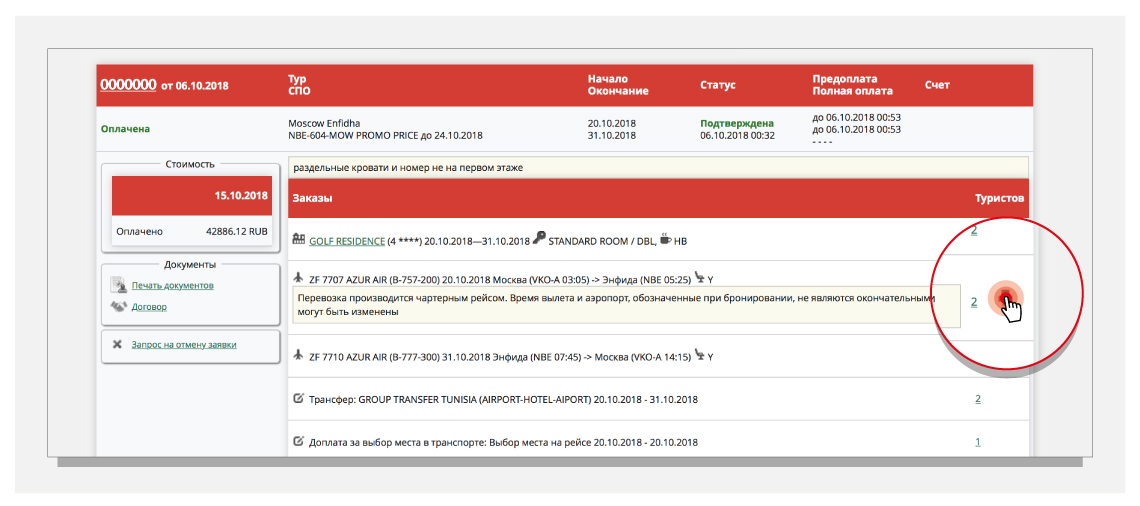Click the coffee cup meal icon before HB

coord(666,239)
